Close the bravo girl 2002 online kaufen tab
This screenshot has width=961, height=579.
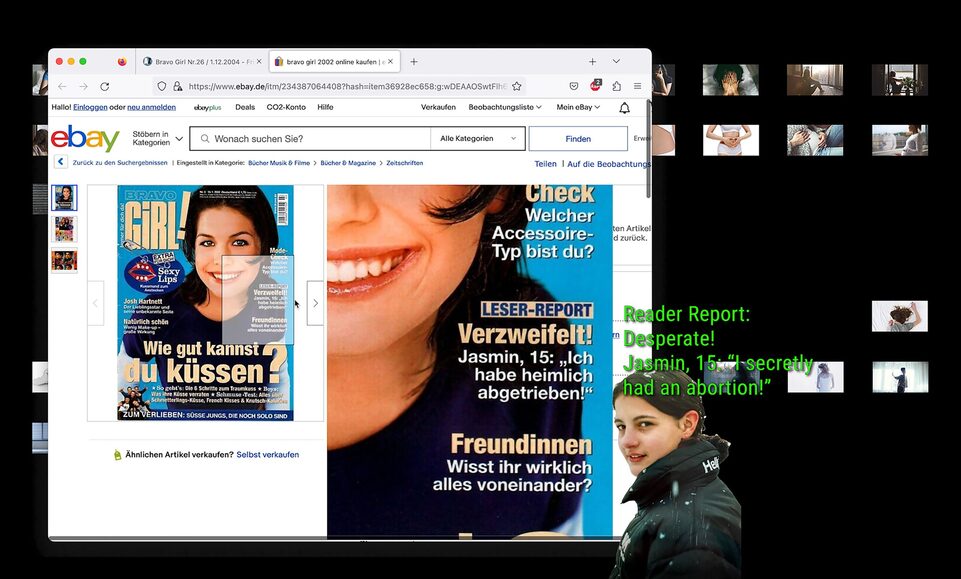coord(390,61)
